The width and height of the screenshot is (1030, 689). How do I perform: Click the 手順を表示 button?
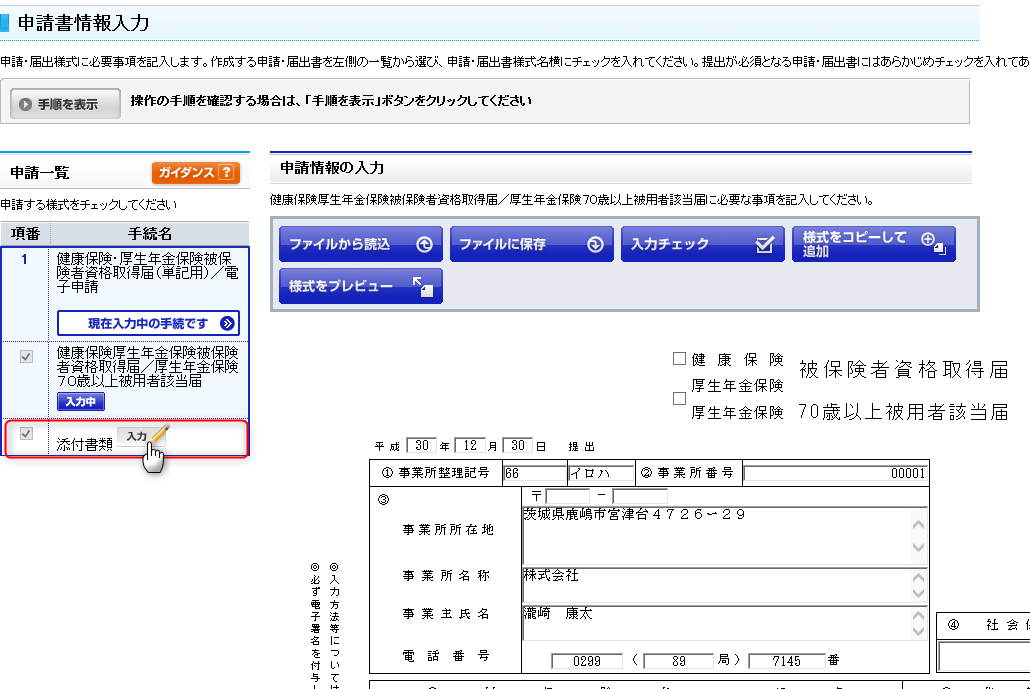coord(66,103)
